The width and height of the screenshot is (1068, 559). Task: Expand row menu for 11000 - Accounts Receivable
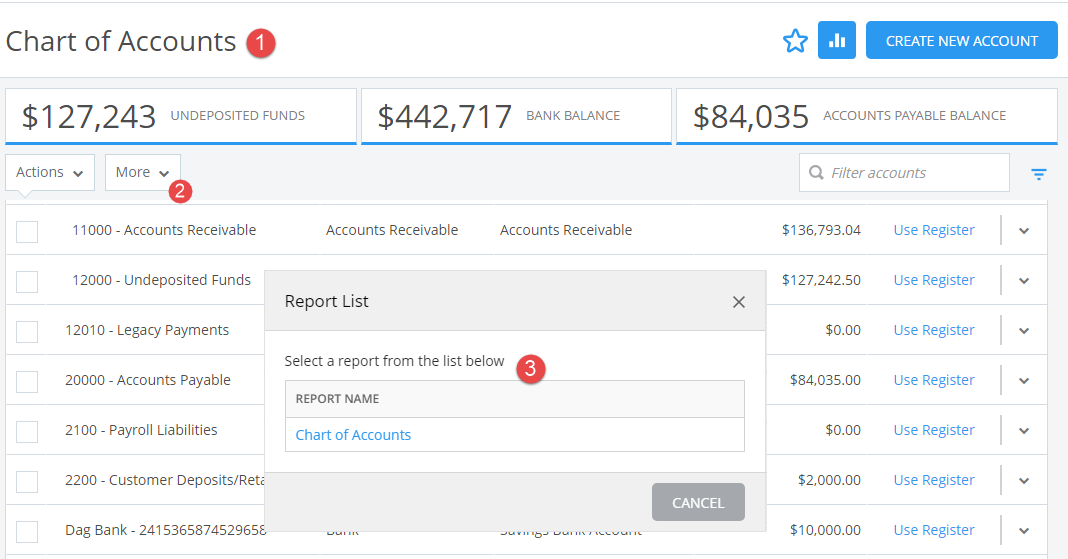[x=1024, y=231]
